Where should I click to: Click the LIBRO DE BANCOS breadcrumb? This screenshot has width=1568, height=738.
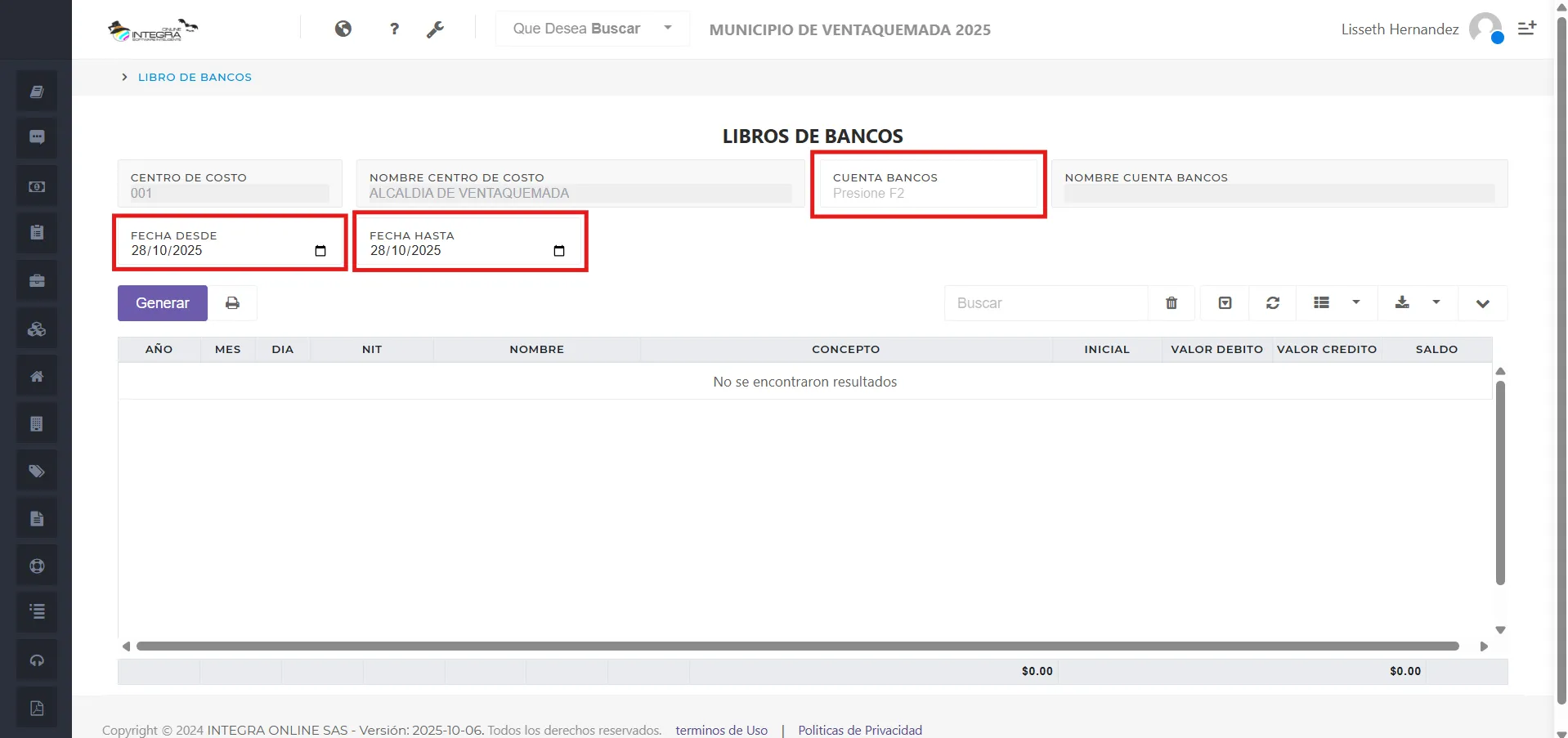194,77
